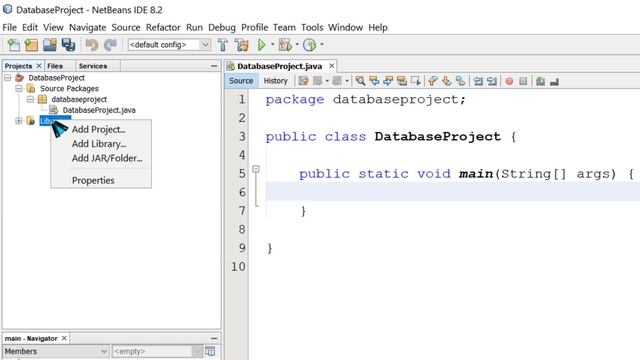
Task: Click the History view button
Action: point(276,81)
